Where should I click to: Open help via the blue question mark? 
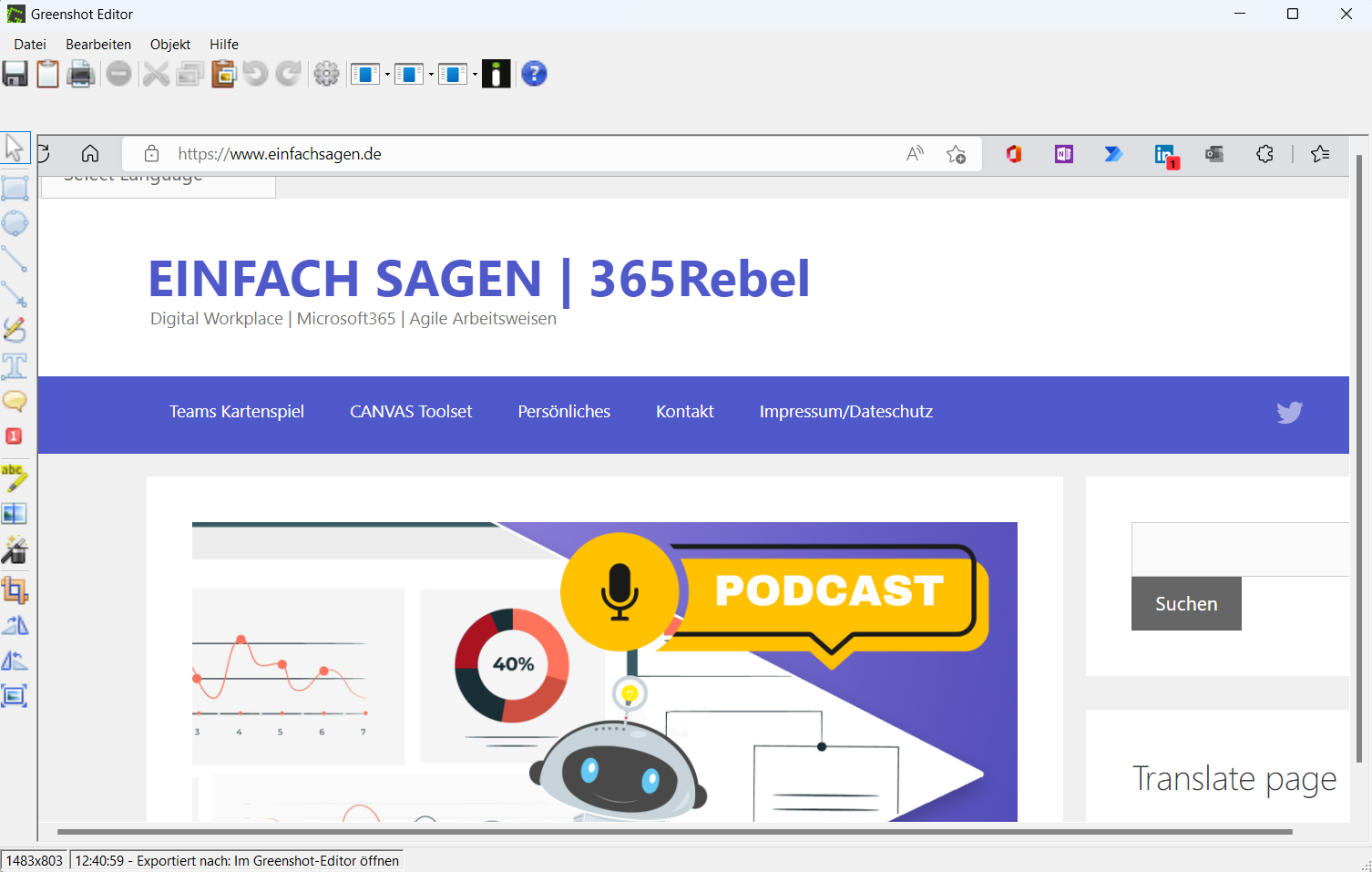[x=534, y=74]
